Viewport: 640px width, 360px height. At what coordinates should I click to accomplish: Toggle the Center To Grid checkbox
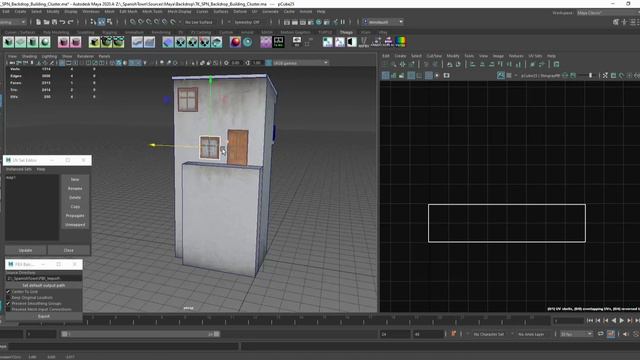(x=8, y=292)
